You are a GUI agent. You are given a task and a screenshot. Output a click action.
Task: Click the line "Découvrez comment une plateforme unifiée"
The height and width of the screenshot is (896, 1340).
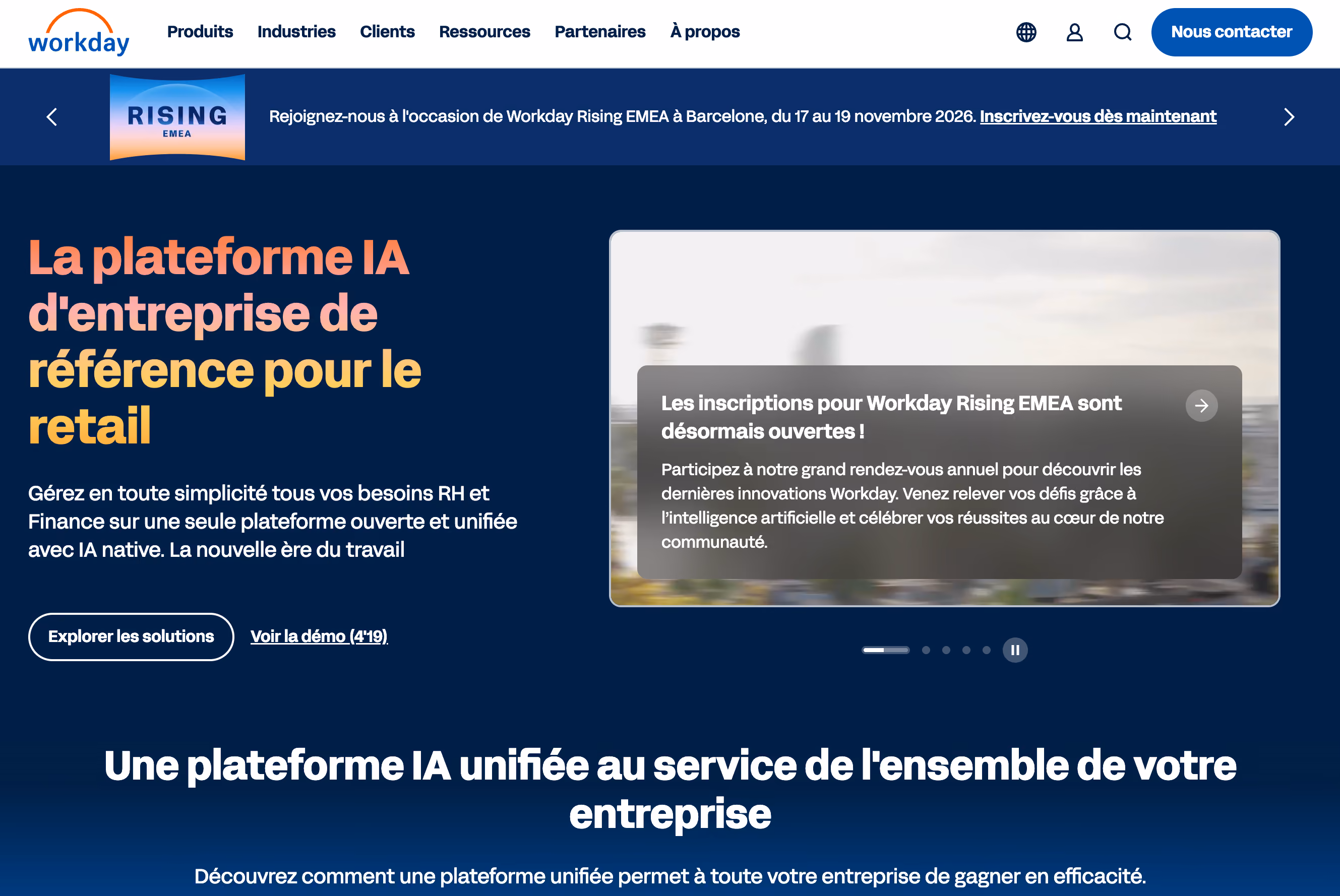pyautogui.click(x=670, y=875)
